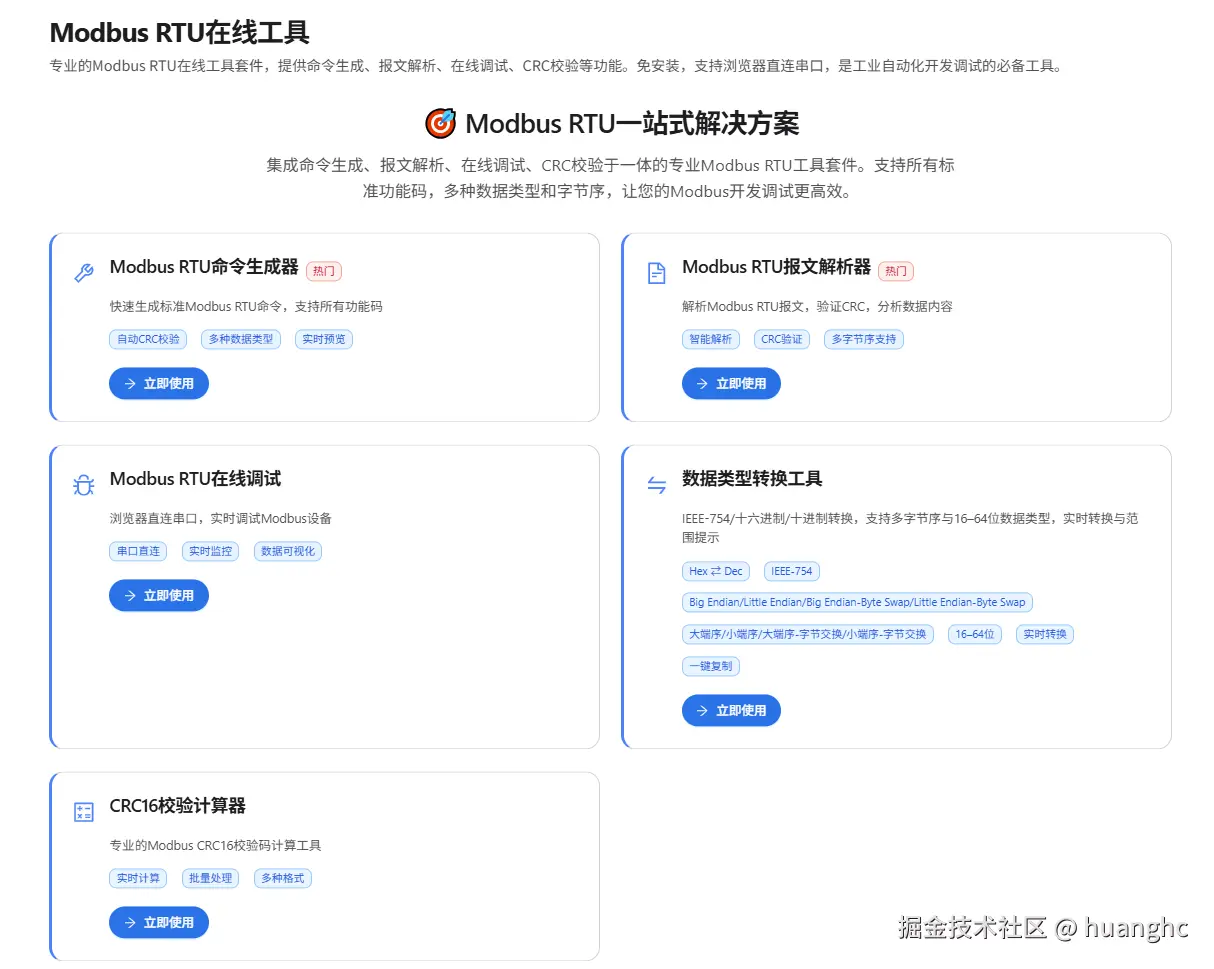Select the CRC验证 tag
The width and height of the screenshot is (1214, 969).
click(x=782, y=339)
